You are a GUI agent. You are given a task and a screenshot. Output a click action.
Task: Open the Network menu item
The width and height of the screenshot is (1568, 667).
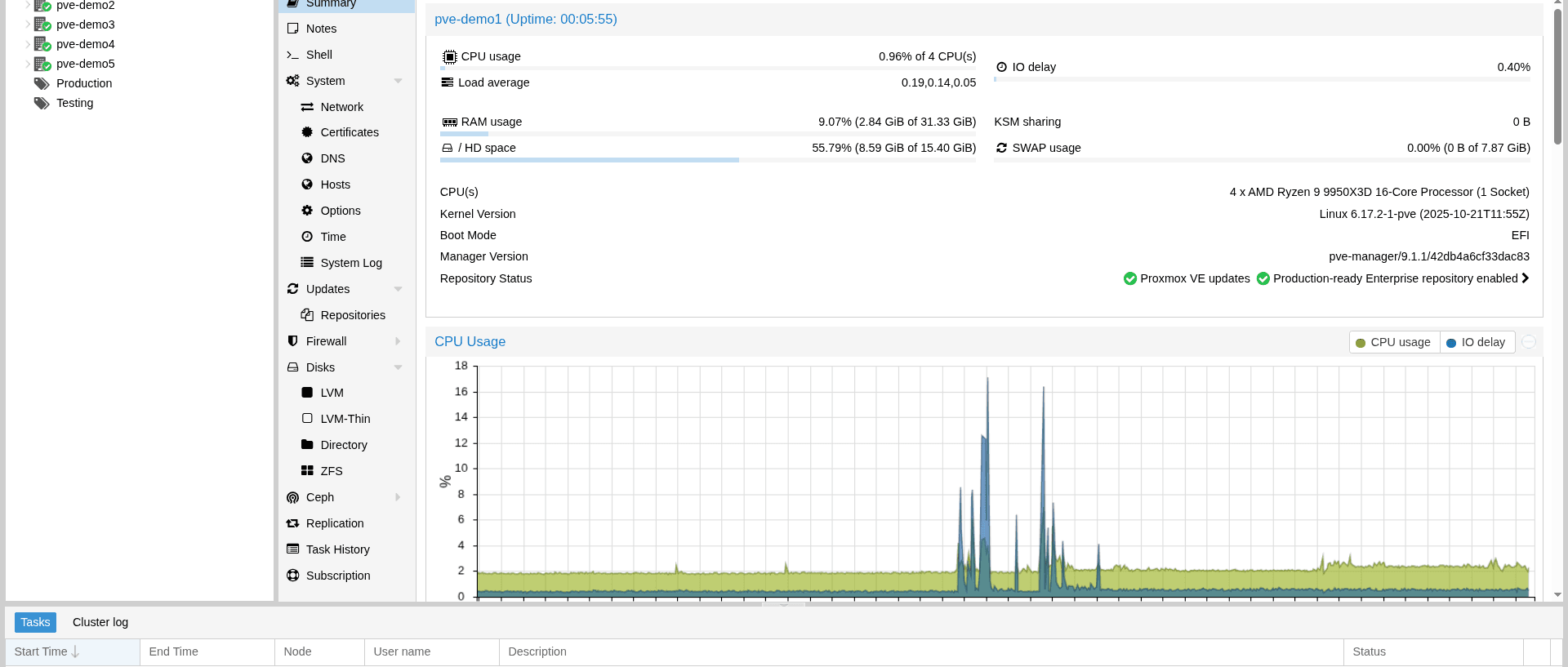[x=346, y=107]
